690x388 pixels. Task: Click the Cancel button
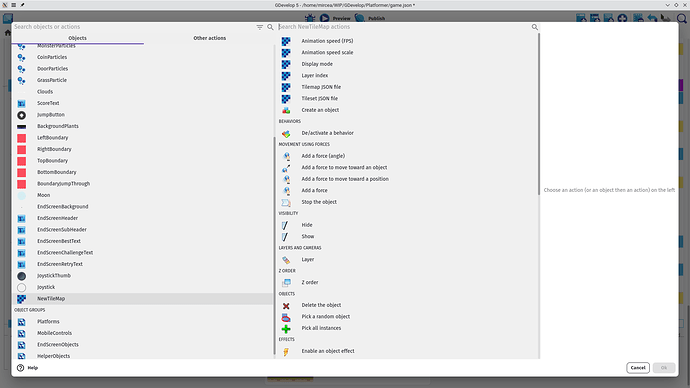(x=638, y=368)
